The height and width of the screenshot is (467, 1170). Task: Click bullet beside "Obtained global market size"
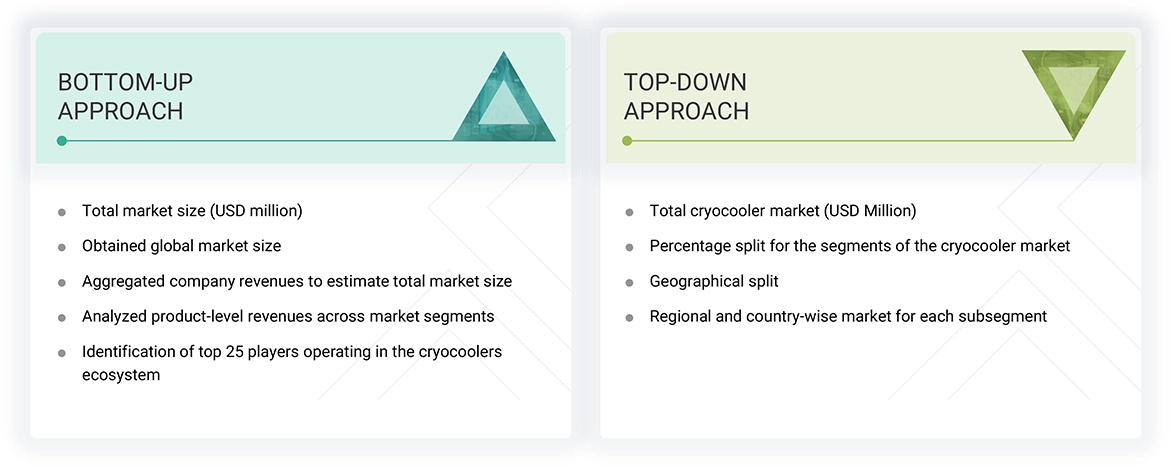[x=62, y=247]
